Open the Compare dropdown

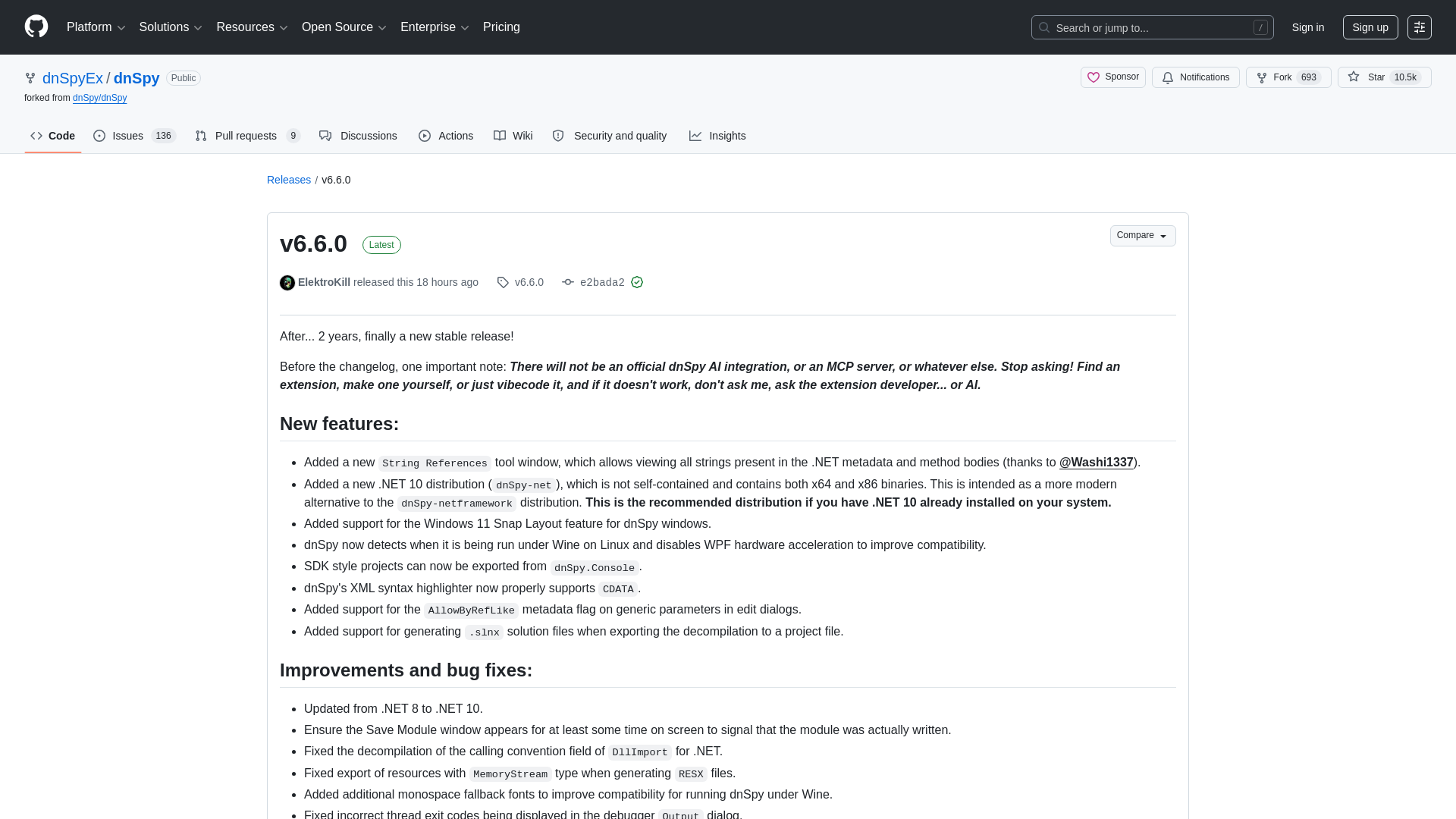coord(1142,236)
